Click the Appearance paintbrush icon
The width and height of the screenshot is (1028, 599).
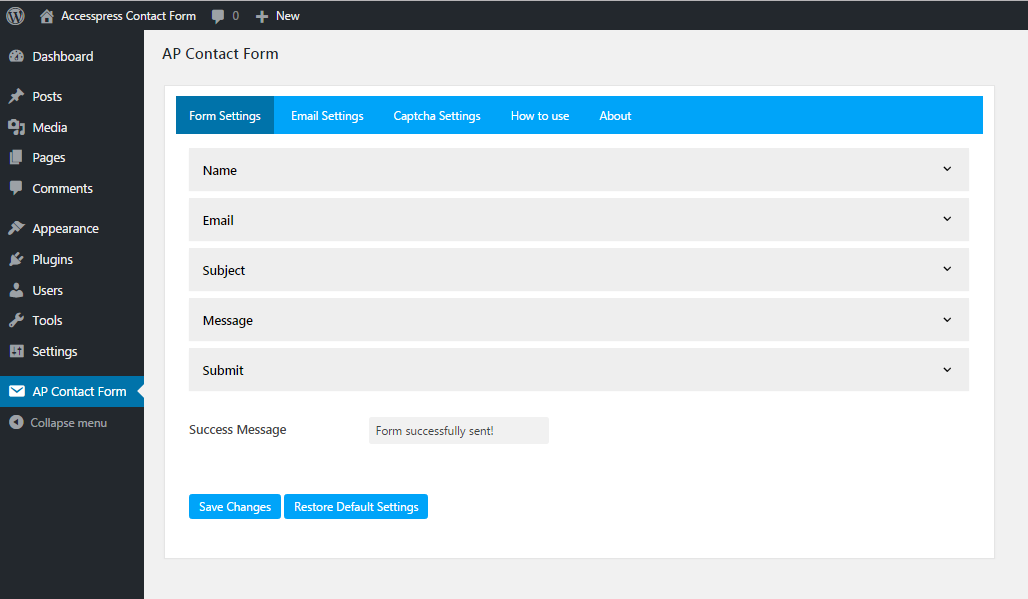[x=16, y=228]
